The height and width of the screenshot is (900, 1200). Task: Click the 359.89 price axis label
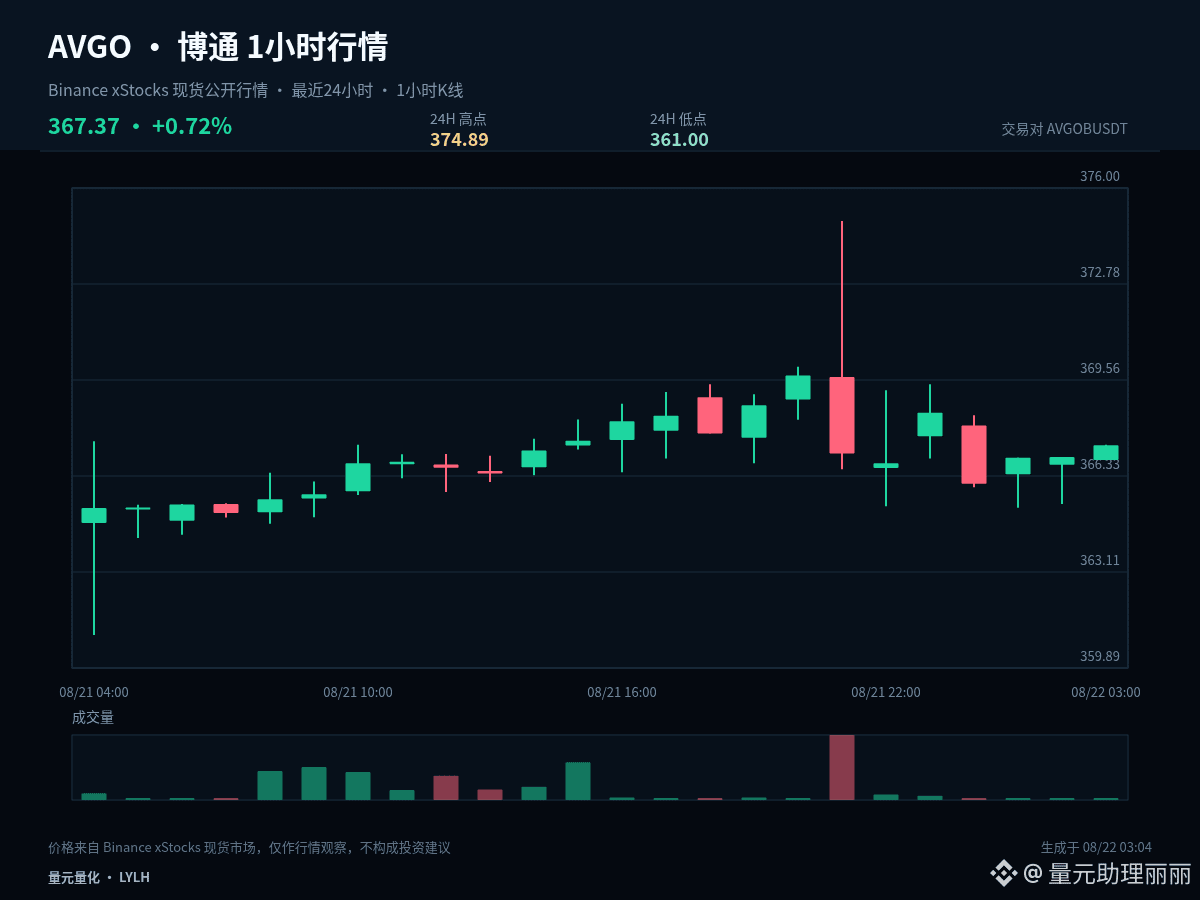point(1100,656)
